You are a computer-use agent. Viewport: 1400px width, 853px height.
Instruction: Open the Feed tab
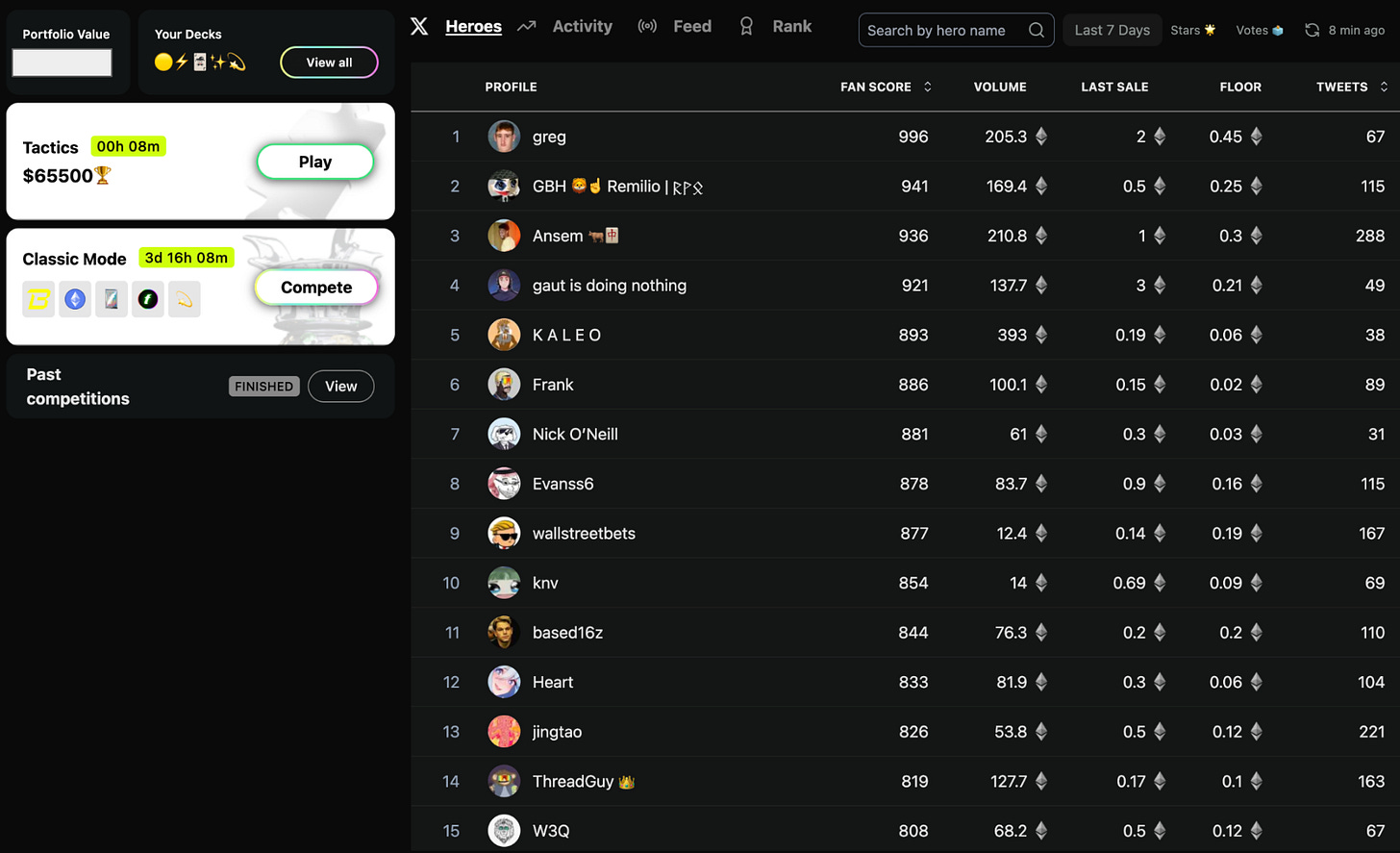tap(692, 27)
